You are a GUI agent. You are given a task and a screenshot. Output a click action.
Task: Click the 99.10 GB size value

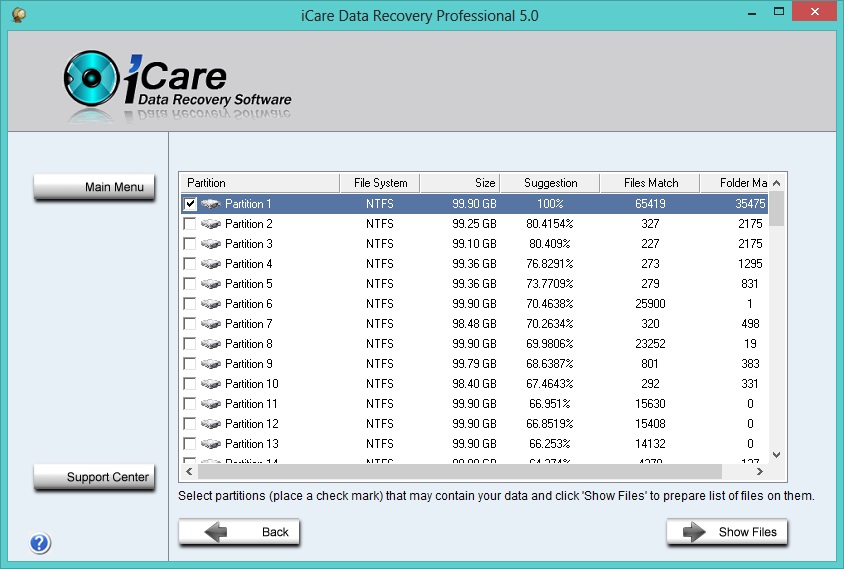[474, 244]
